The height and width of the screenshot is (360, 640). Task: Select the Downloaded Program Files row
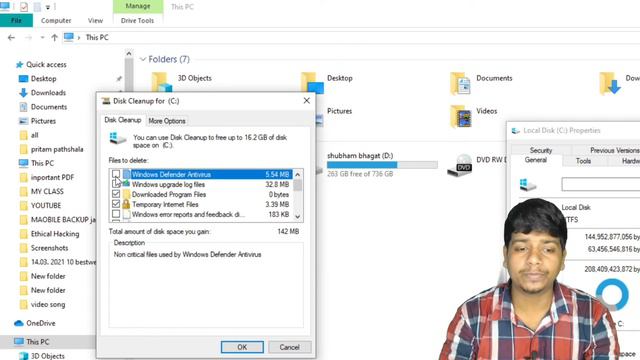point(202,194)
